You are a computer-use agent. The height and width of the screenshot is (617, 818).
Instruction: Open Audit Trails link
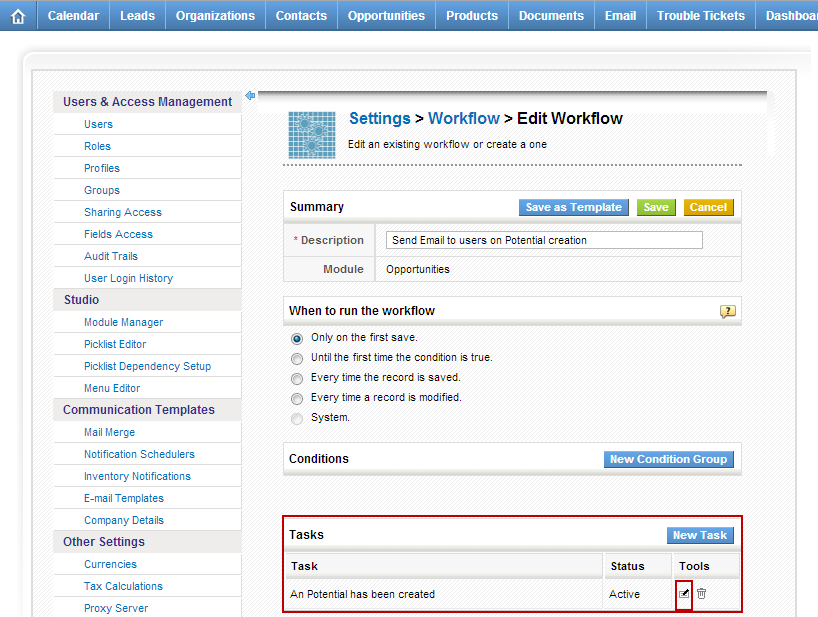point(111,256)
